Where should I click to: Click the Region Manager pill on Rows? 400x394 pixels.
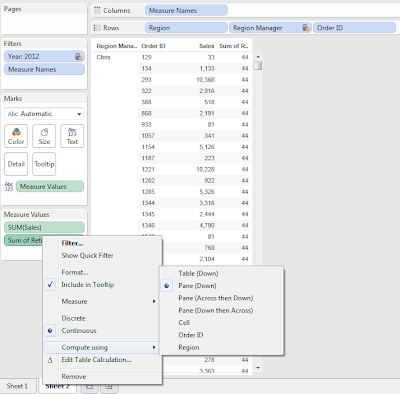coord(270,28)
